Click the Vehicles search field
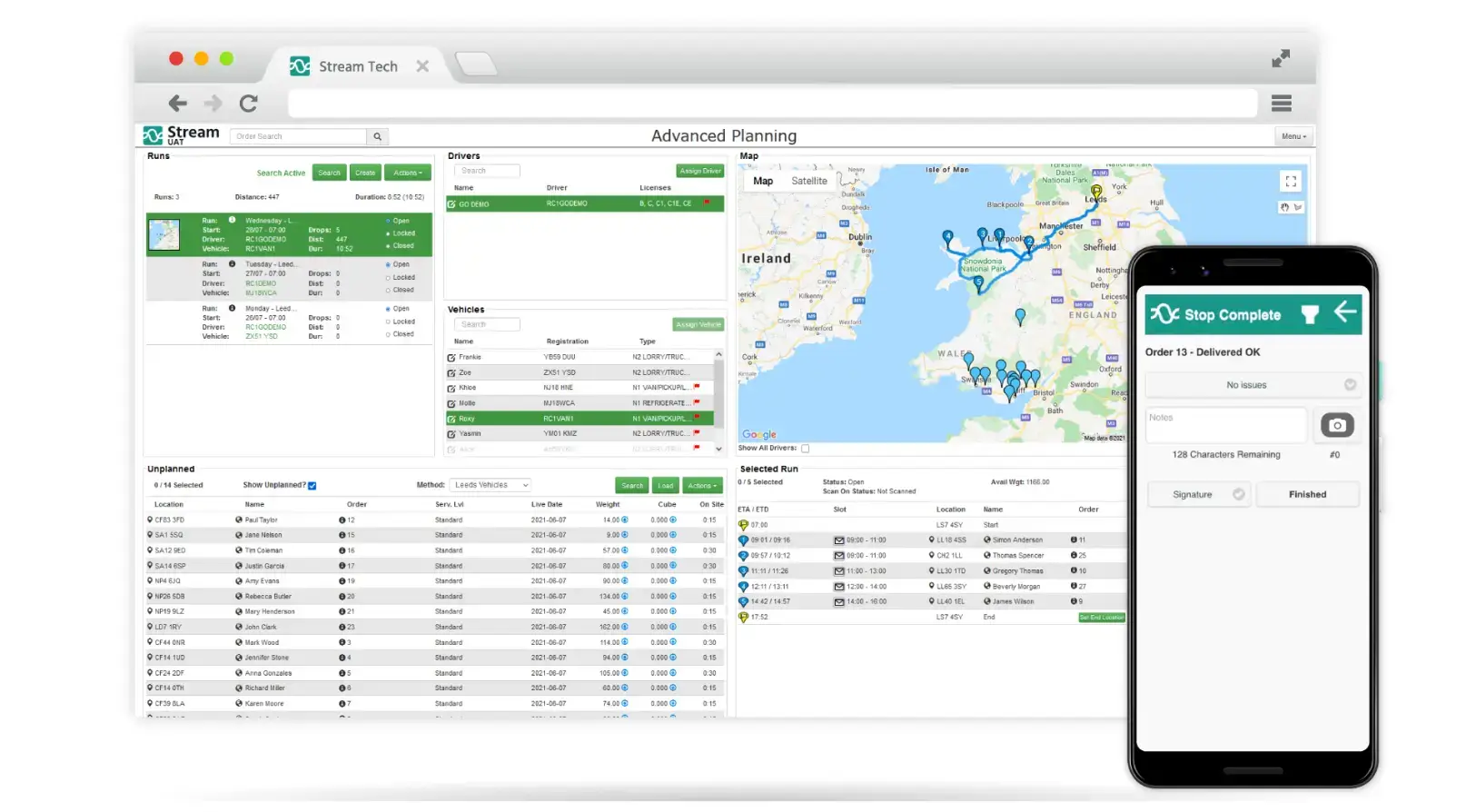Screen dimensions: 1476x812 (x=488, y=324)
